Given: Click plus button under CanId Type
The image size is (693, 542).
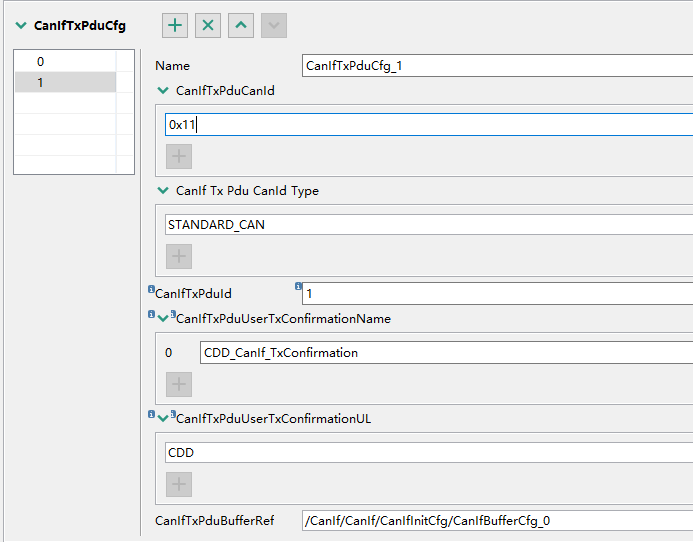Looking at the screenshot, I should pyautogui.click(x=179, y=256).
